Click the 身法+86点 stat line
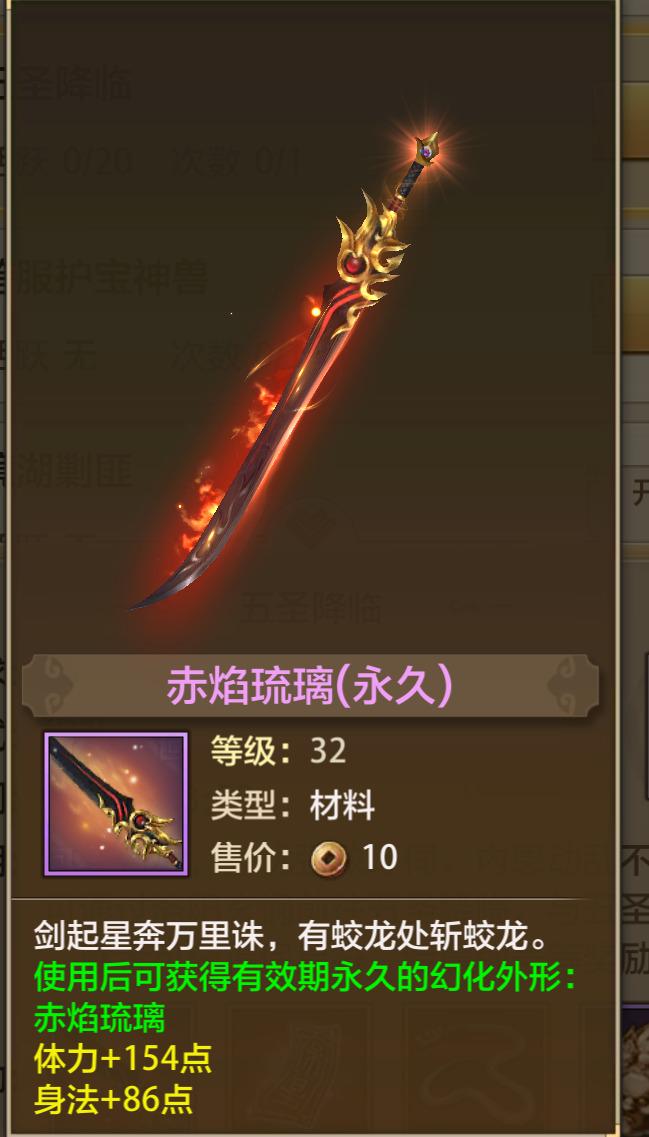Image resolution: width=649 pixels, height=1137 pixels. click(x=113, y=1099)
